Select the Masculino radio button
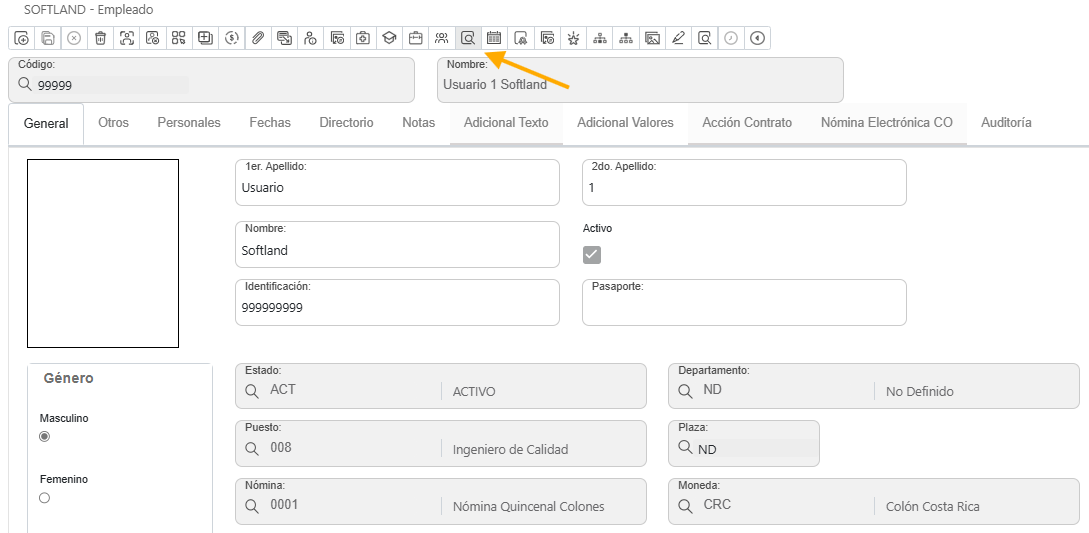The image size is (1089, 533). click(x=44, y=437)
